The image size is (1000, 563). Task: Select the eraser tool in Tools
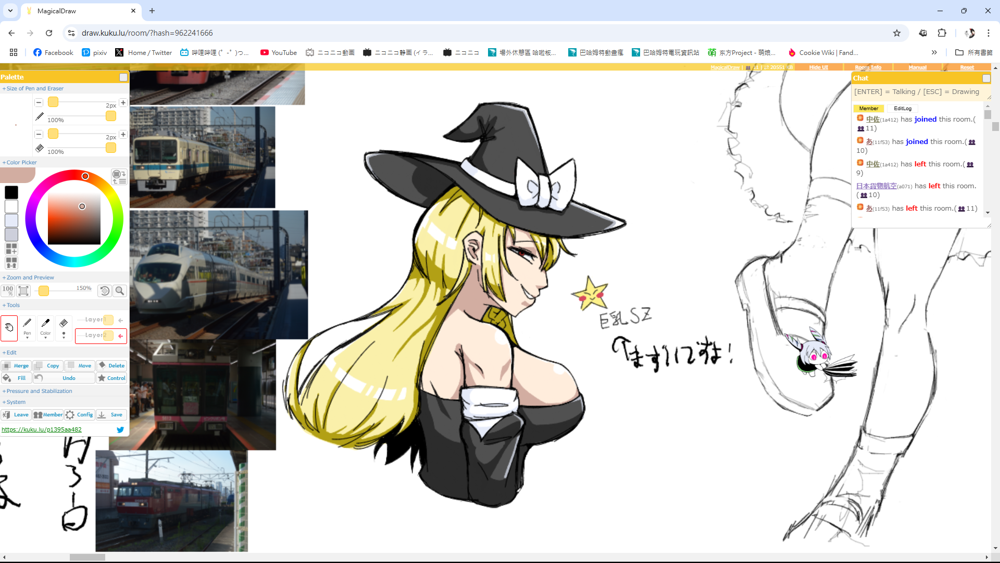coord(63,327)
